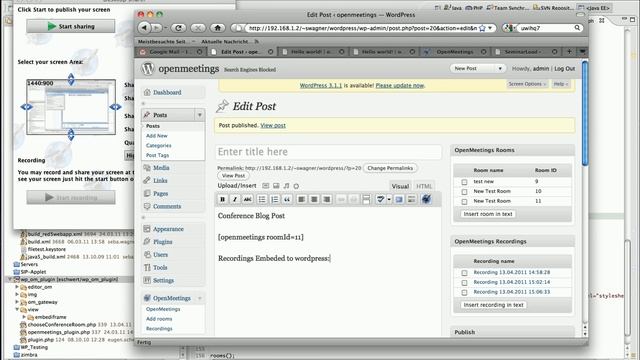Open Screen Options dropdown
The image size is (640, 360).
tap(527, 84)
